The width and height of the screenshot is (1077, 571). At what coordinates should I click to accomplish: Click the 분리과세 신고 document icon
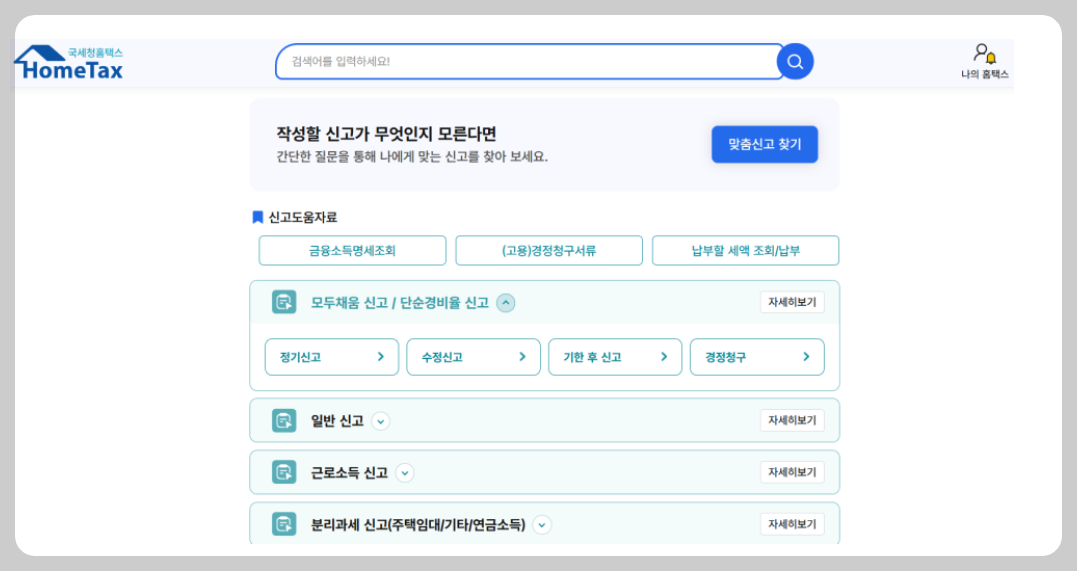pos(284,524)
